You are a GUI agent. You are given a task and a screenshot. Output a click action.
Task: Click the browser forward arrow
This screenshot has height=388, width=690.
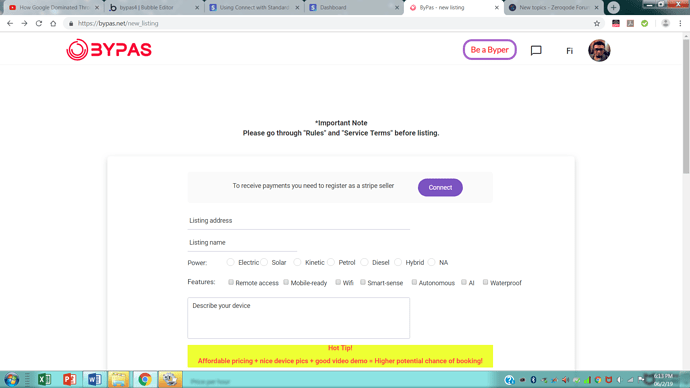24,23
